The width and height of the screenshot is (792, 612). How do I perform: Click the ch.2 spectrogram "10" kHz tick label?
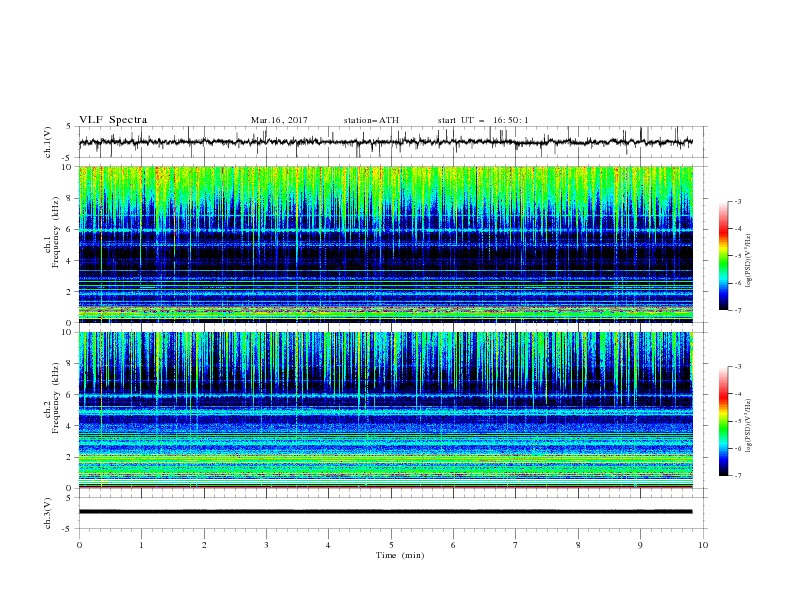point(67,332)
